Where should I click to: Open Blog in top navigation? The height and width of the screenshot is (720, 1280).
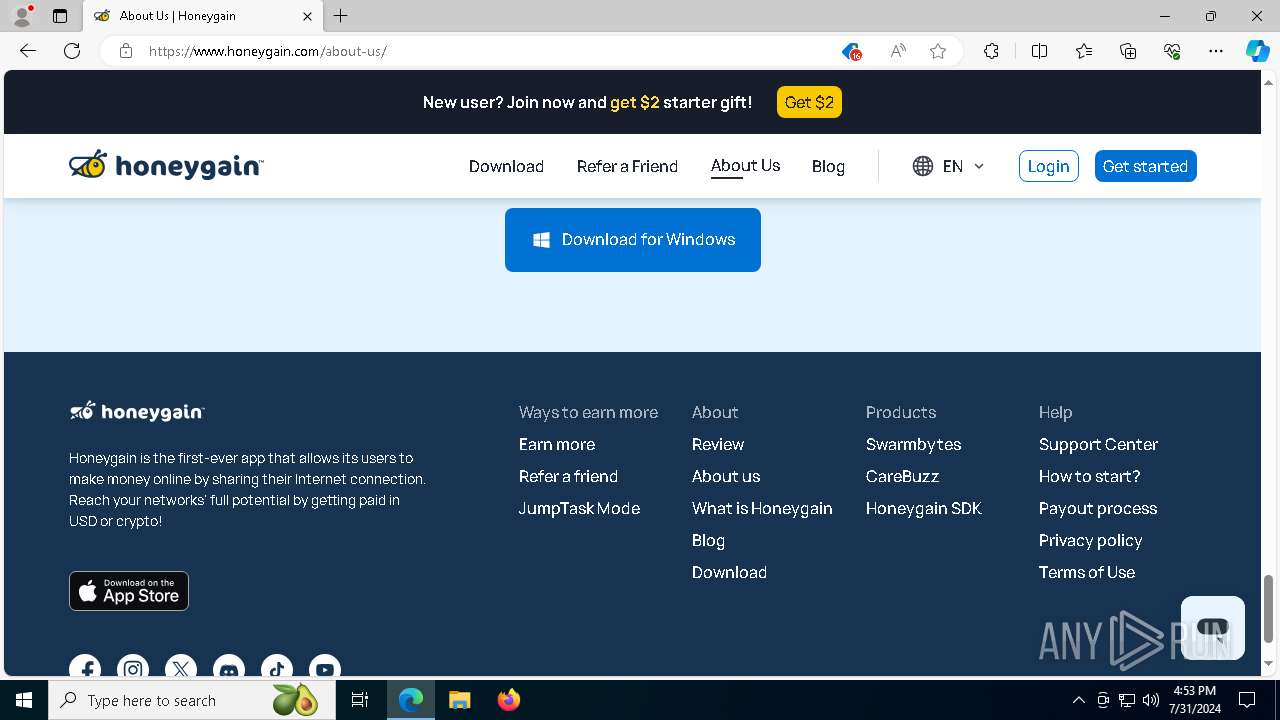828,166
